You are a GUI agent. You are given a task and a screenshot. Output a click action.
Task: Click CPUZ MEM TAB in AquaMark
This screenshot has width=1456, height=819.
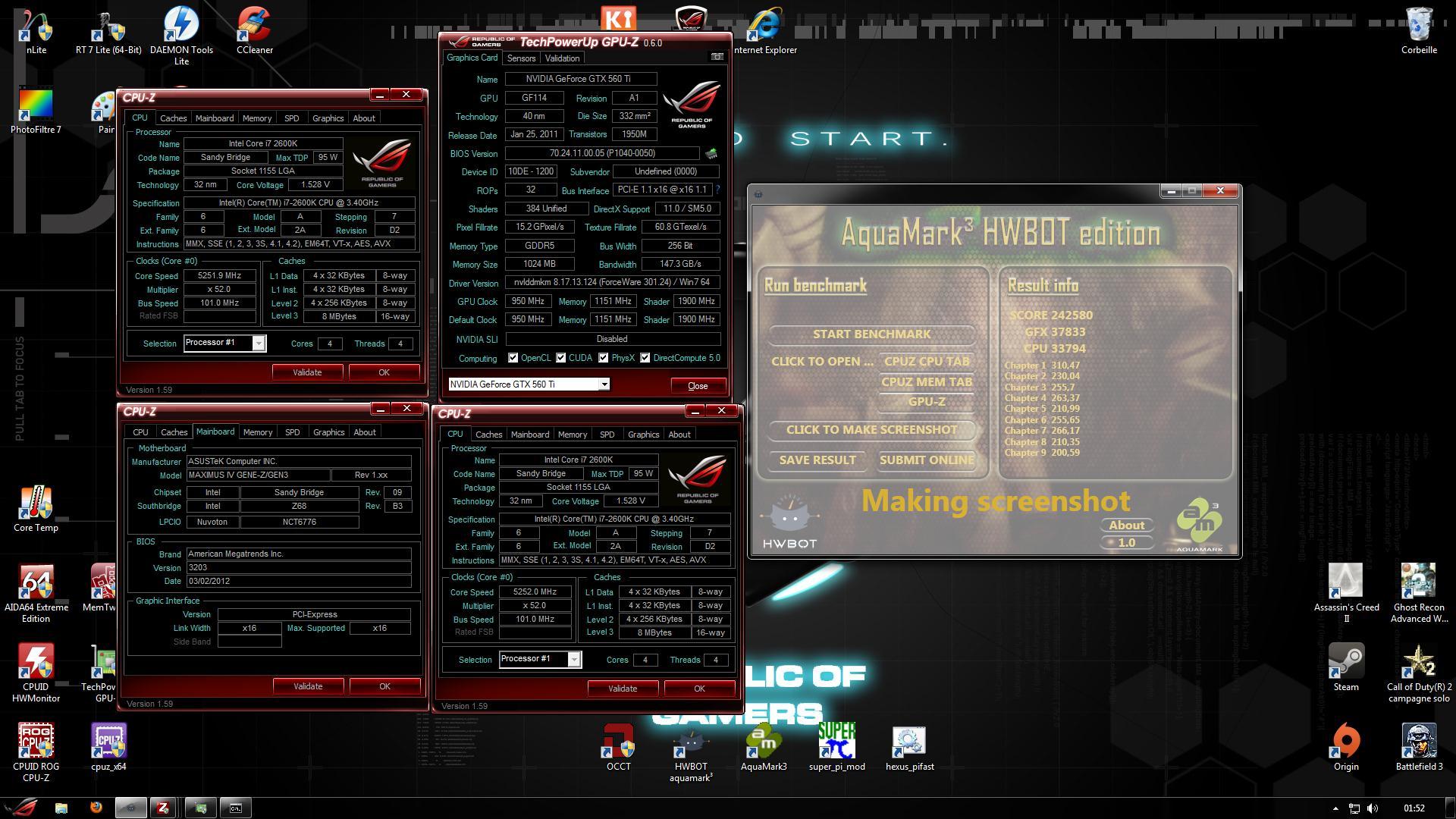click(927, 382)
